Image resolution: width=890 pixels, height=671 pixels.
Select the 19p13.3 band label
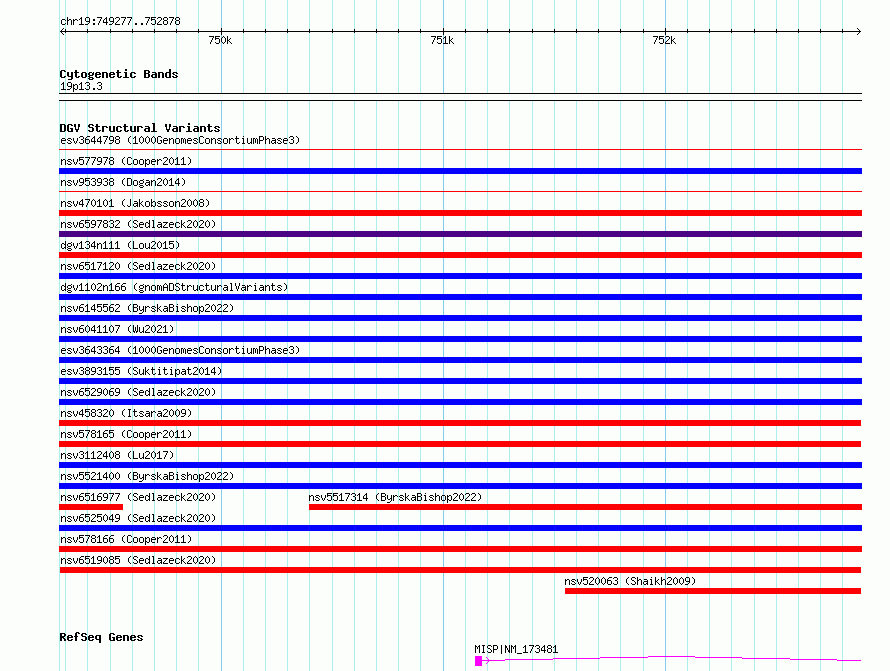[x=81, y=86]
